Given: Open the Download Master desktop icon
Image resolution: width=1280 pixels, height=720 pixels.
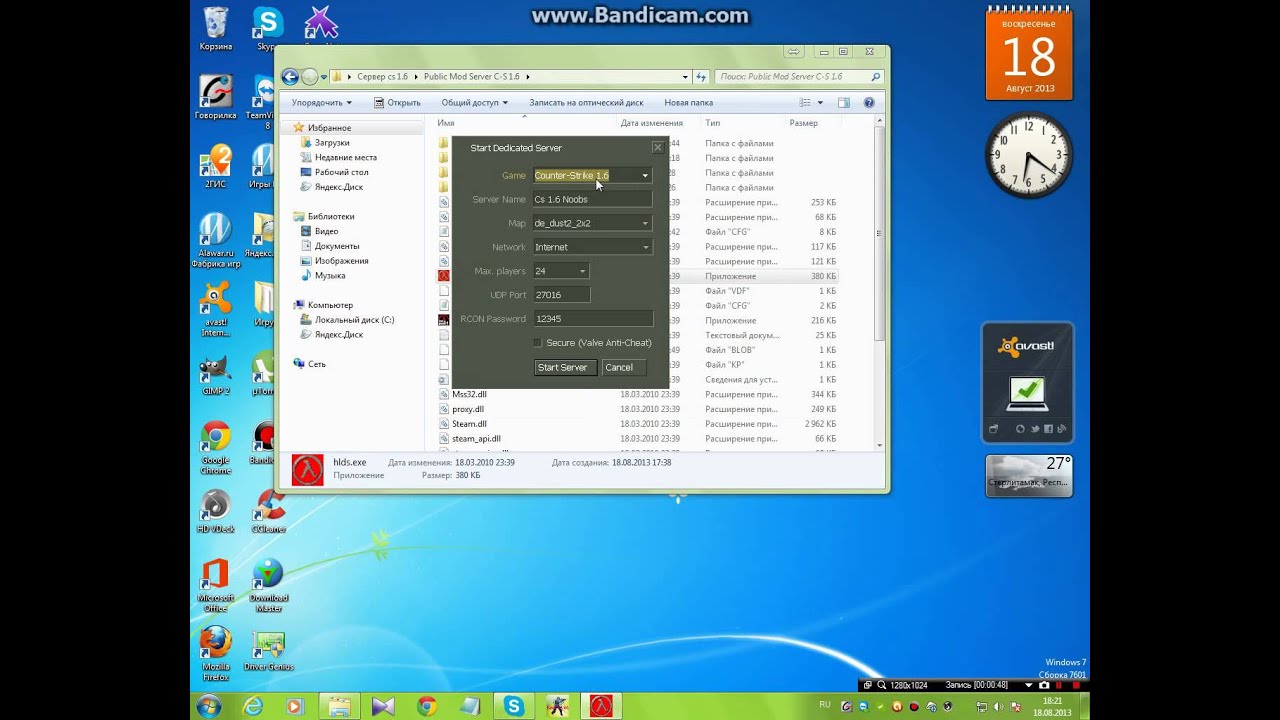Looking at the screenshot, I should pos(268,586).
